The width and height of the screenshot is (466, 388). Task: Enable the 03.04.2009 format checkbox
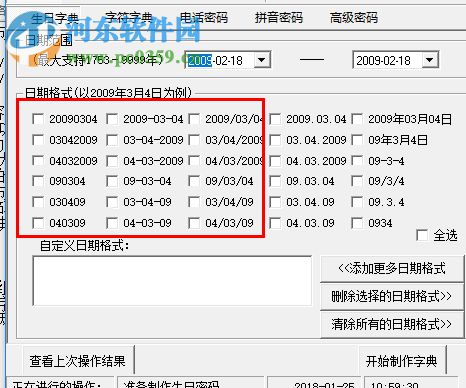pyautogui.click(x=275, y=140)
